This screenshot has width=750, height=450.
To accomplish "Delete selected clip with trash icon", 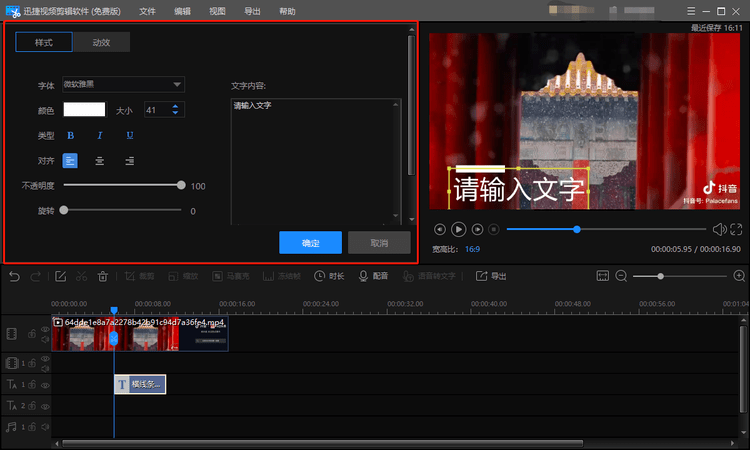I will [102, 276].
